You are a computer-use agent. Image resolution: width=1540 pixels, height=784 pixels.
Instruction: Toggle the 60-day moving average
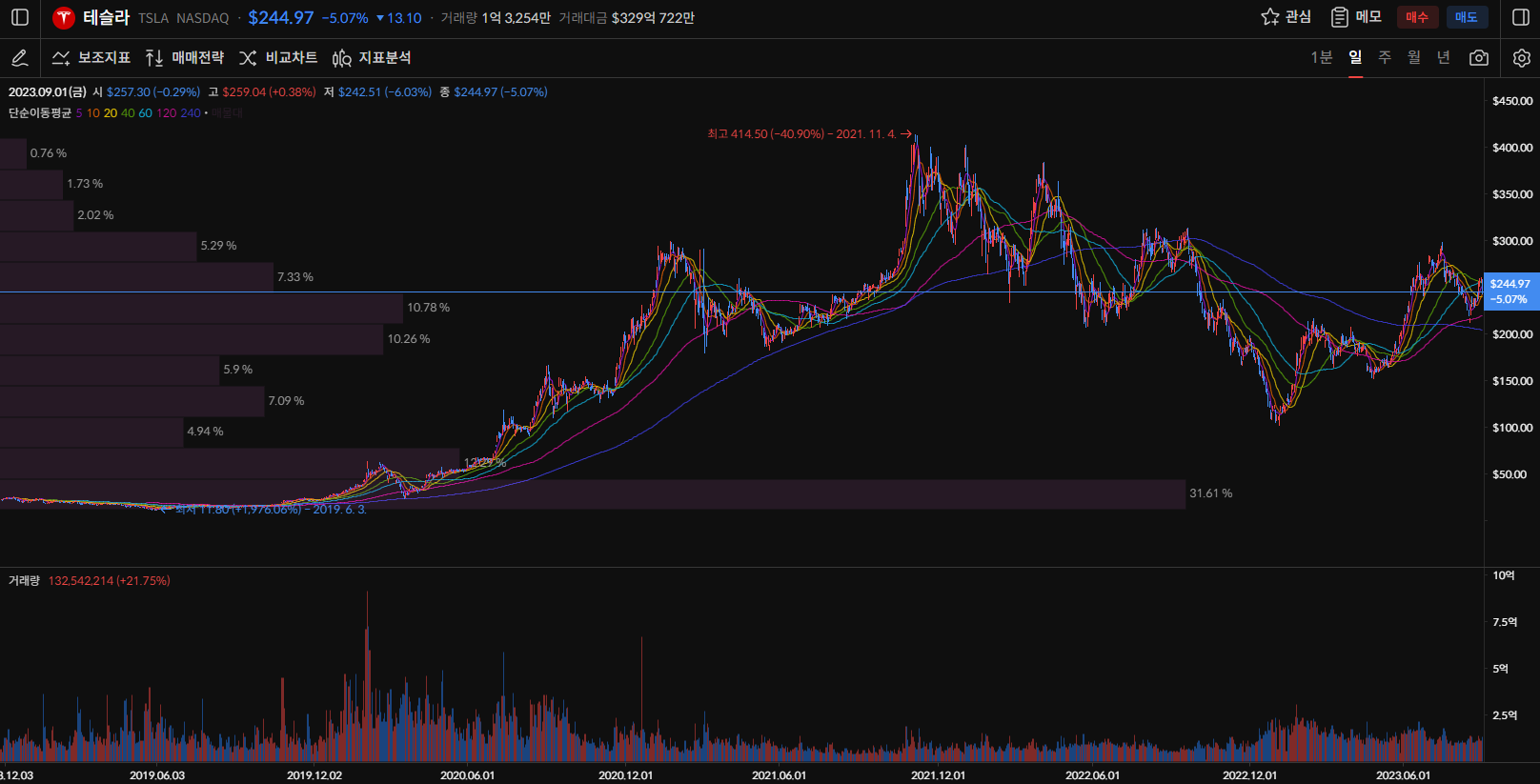pyautogui.click(x=145, y=113)
